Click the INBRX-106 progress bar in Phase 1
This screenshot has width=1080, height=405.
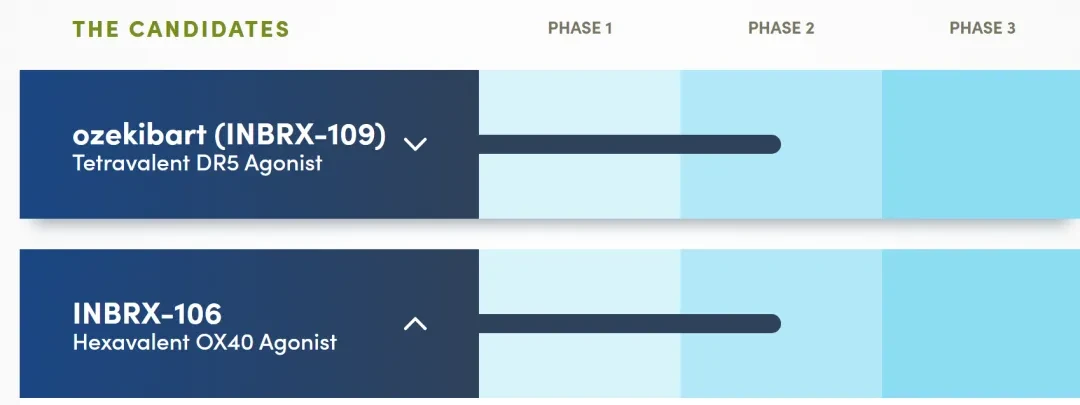579,323
